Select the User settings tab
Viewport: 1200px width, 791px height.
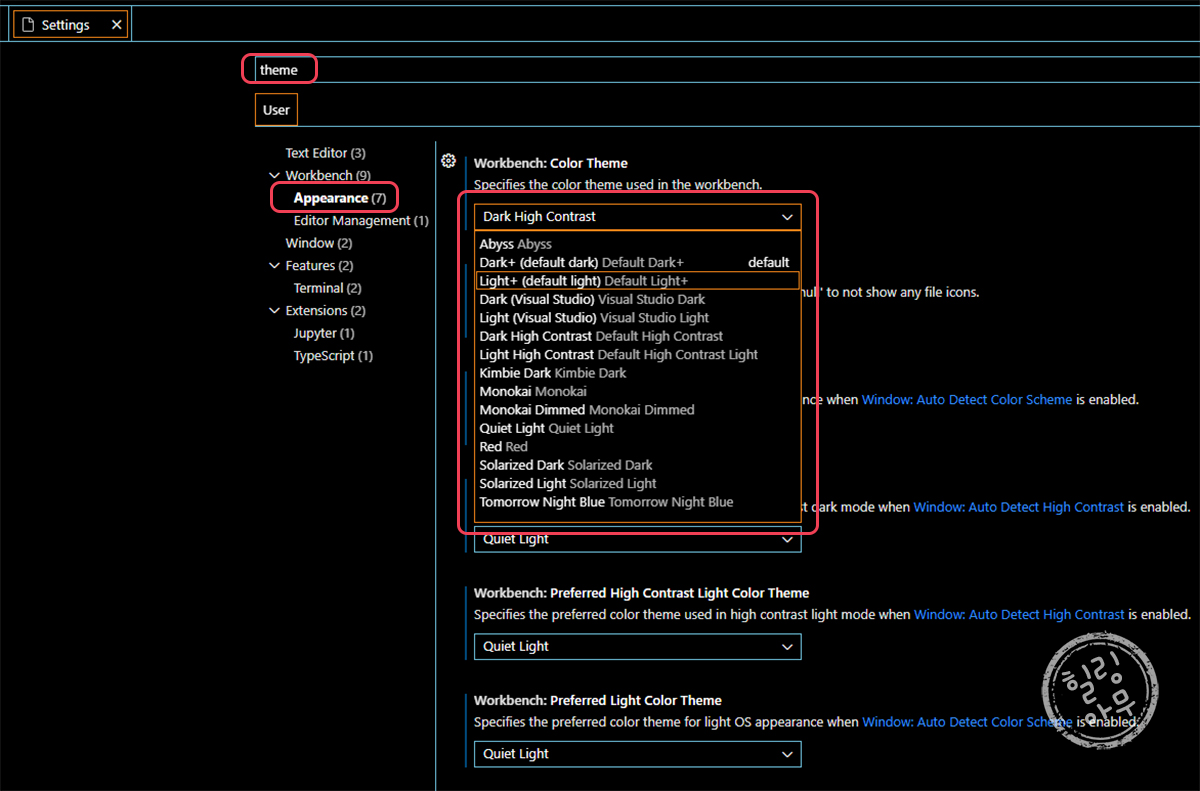point(276,110)
